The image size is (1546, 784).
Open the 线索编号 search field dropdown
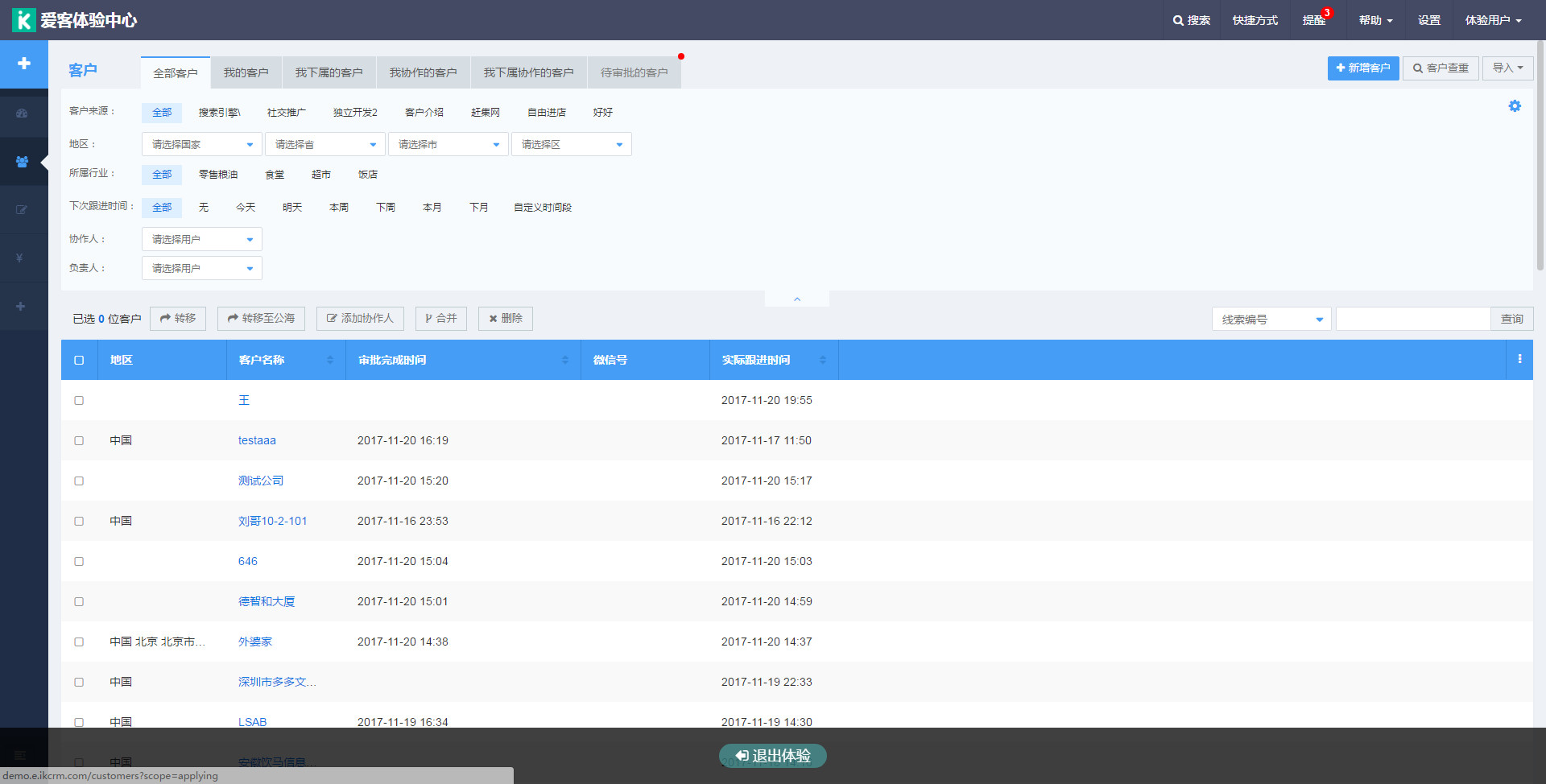tap(1271, 320)
